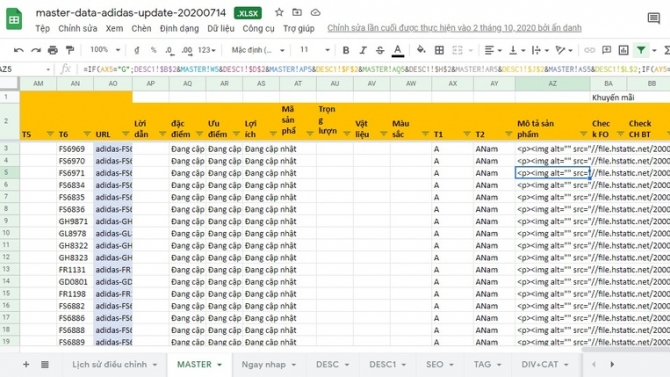Print the spreadsheet using printer icon
Screen dimensions: 670x377
click(x=53, y=50)
